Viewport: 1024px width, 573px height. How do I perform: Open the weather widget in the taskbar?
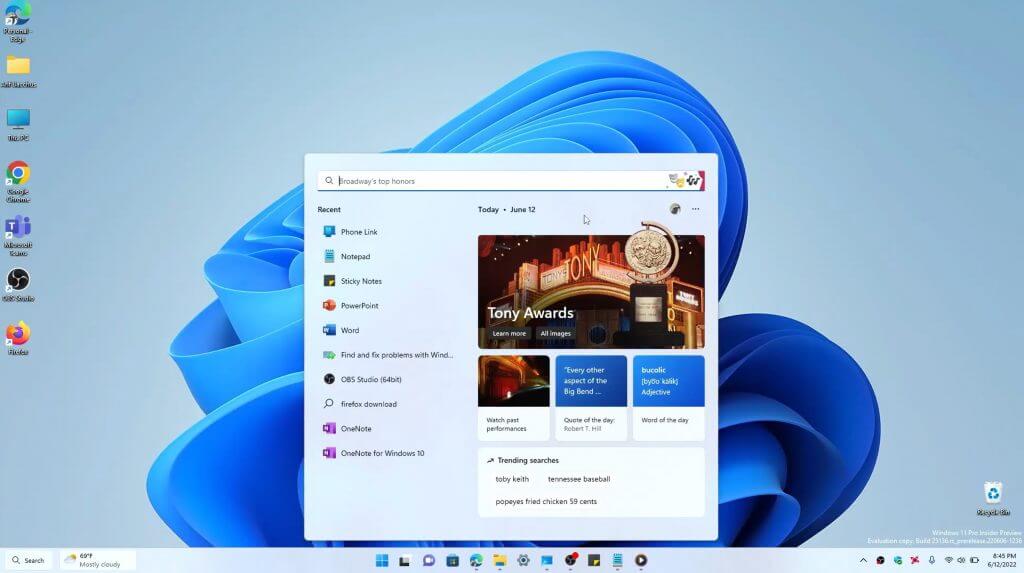click(x=98, y=560)
